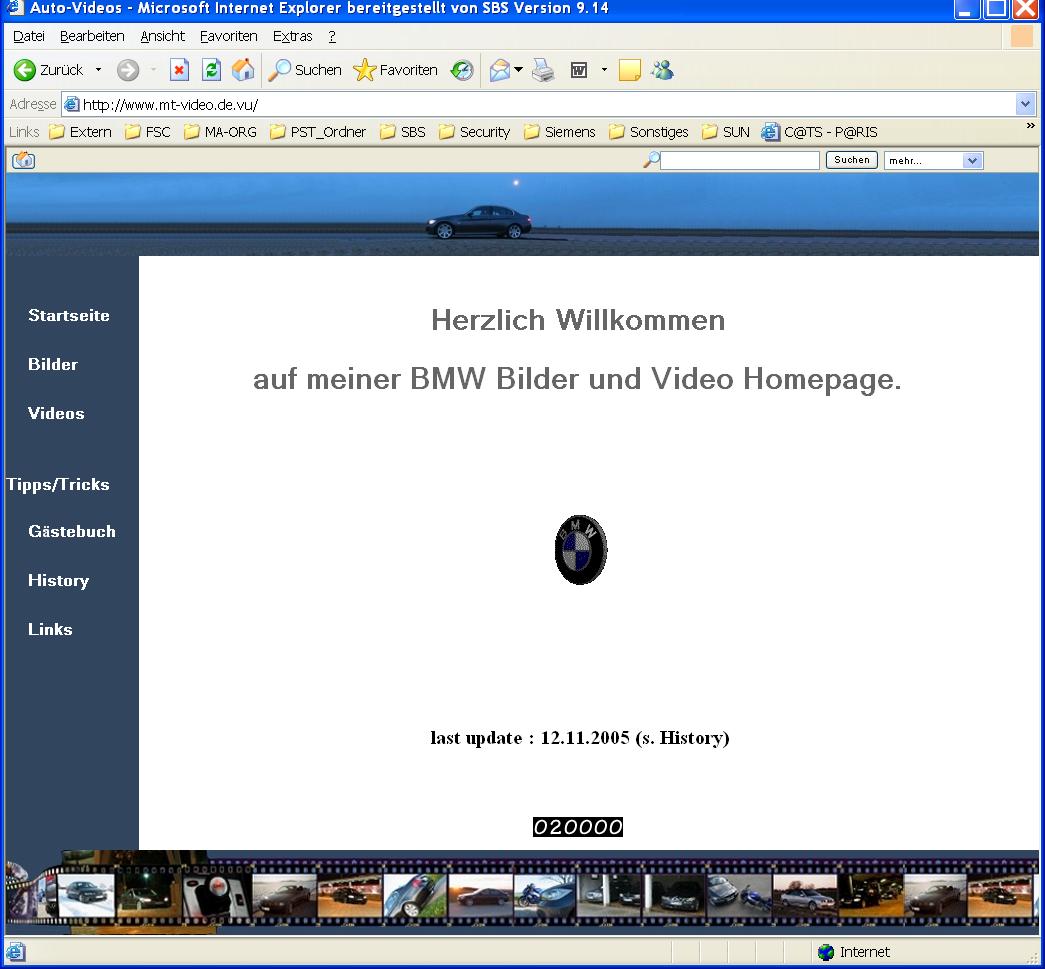The width and height of the screenshot is (1045, 969).
Task: Open the Messenger buddy icon
Action: (662, 69)
